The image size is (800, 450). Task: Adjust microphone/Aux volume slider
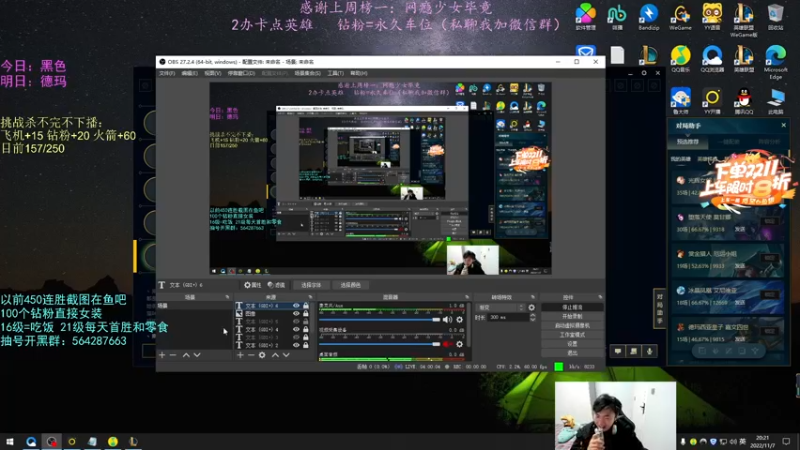pyautogui.click(x=379, y=320)
